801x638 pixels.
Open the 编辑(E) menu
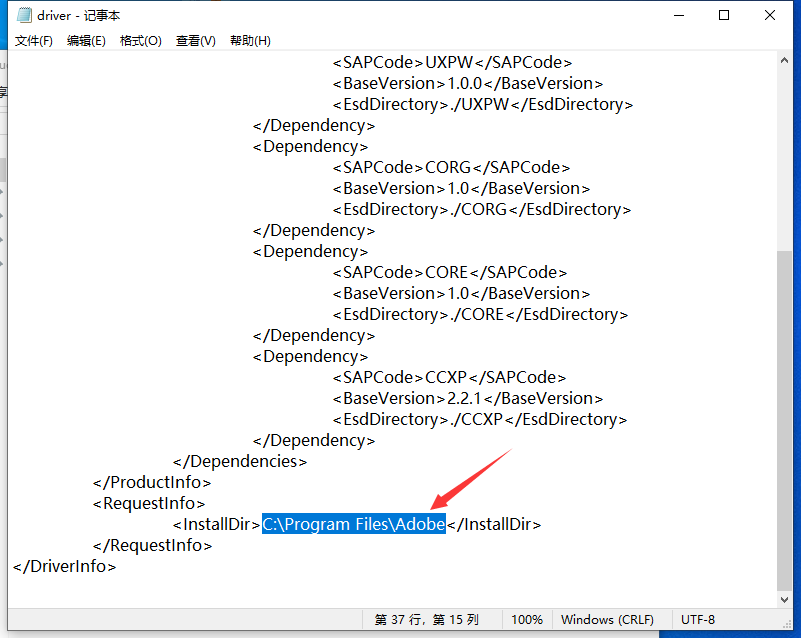pos(86,41)
